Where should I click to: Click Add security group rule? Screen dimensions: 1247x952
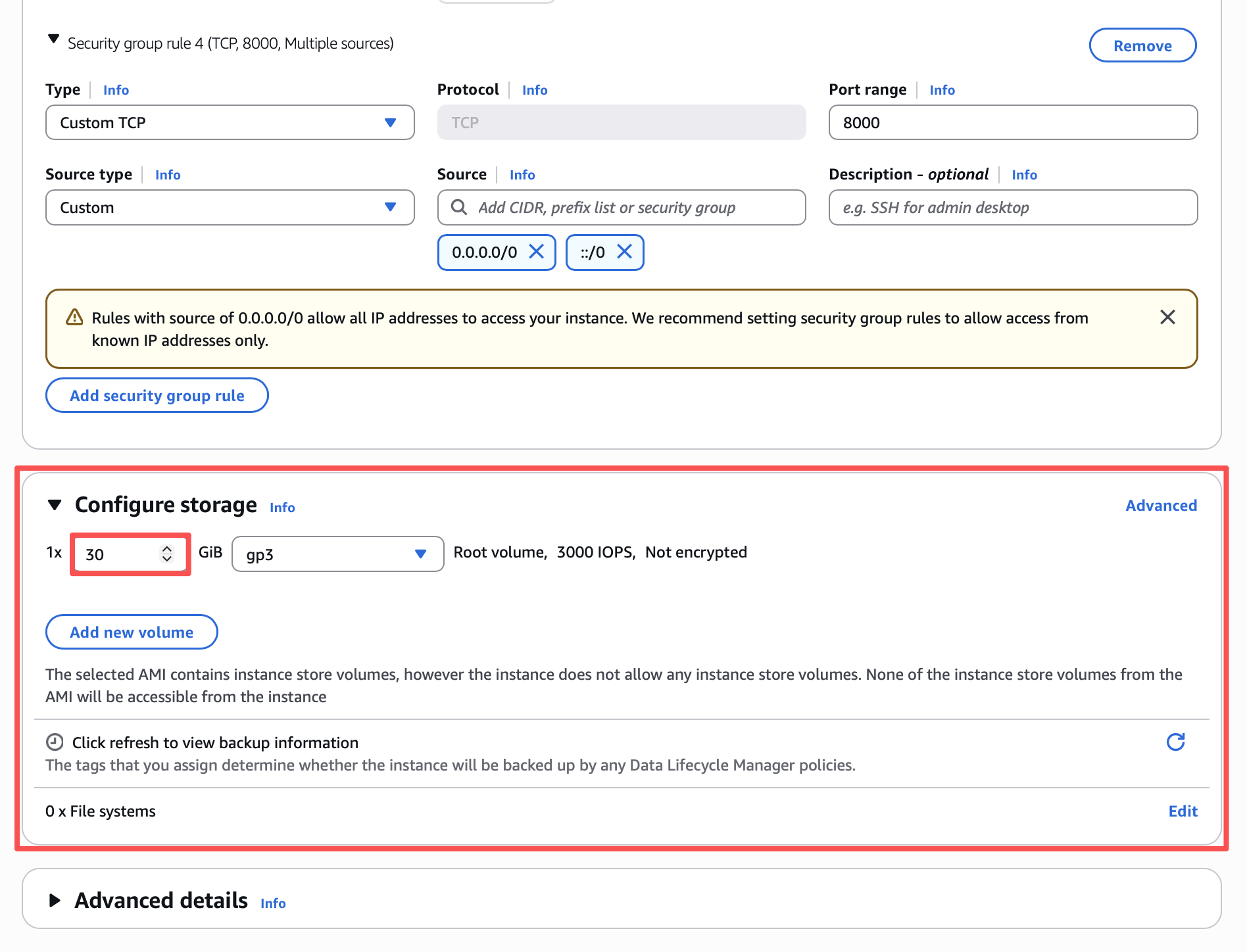pos(157,396)
